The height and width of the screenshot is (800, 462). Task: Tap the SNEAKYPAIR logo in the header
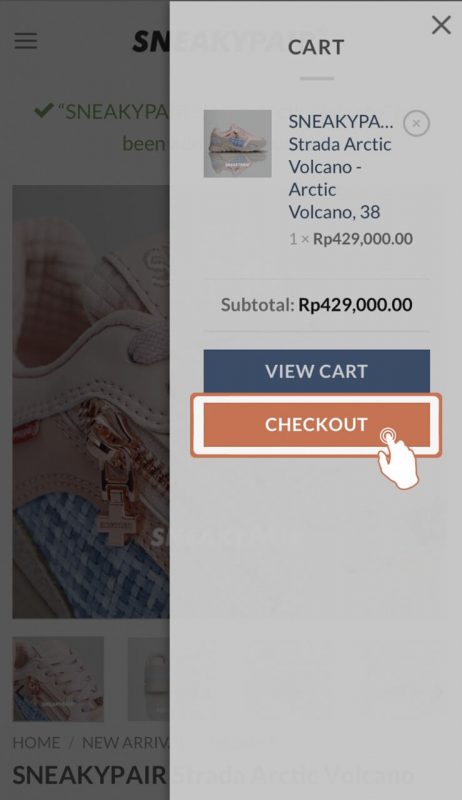coord(151,42)
